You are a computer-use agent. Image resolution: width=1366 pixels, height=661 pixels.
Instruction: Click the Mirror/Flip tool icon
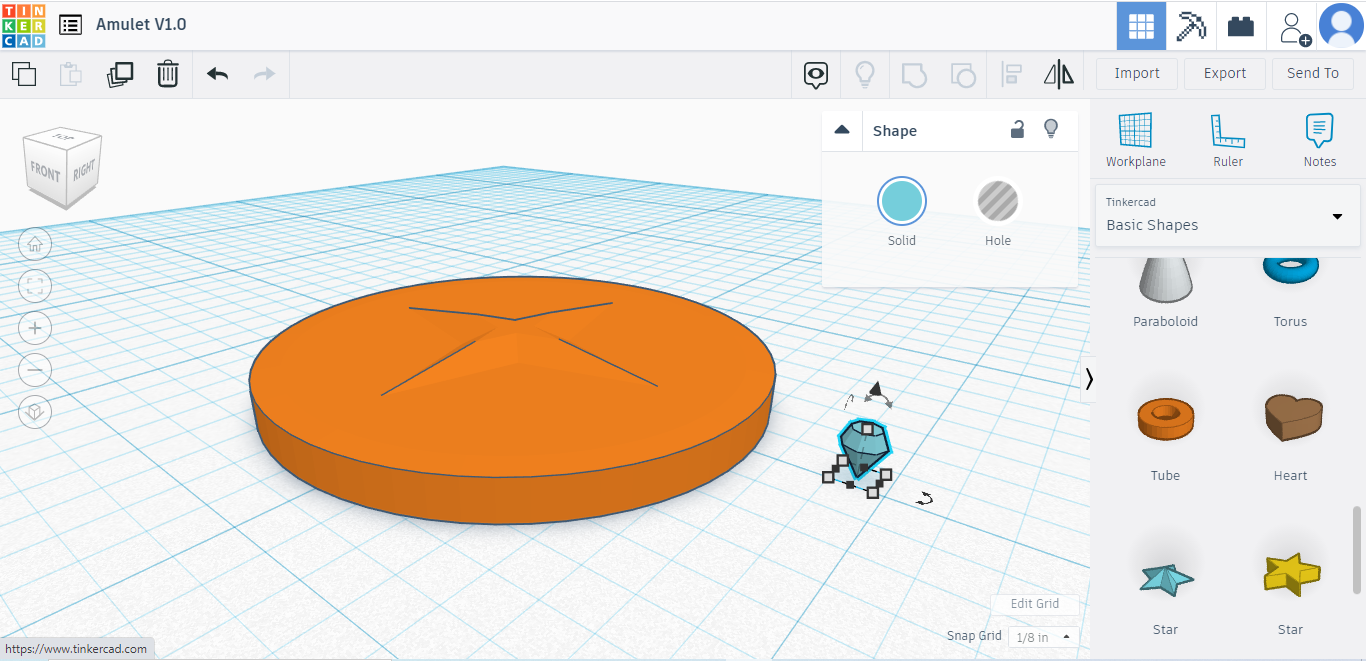[1059, 74]
